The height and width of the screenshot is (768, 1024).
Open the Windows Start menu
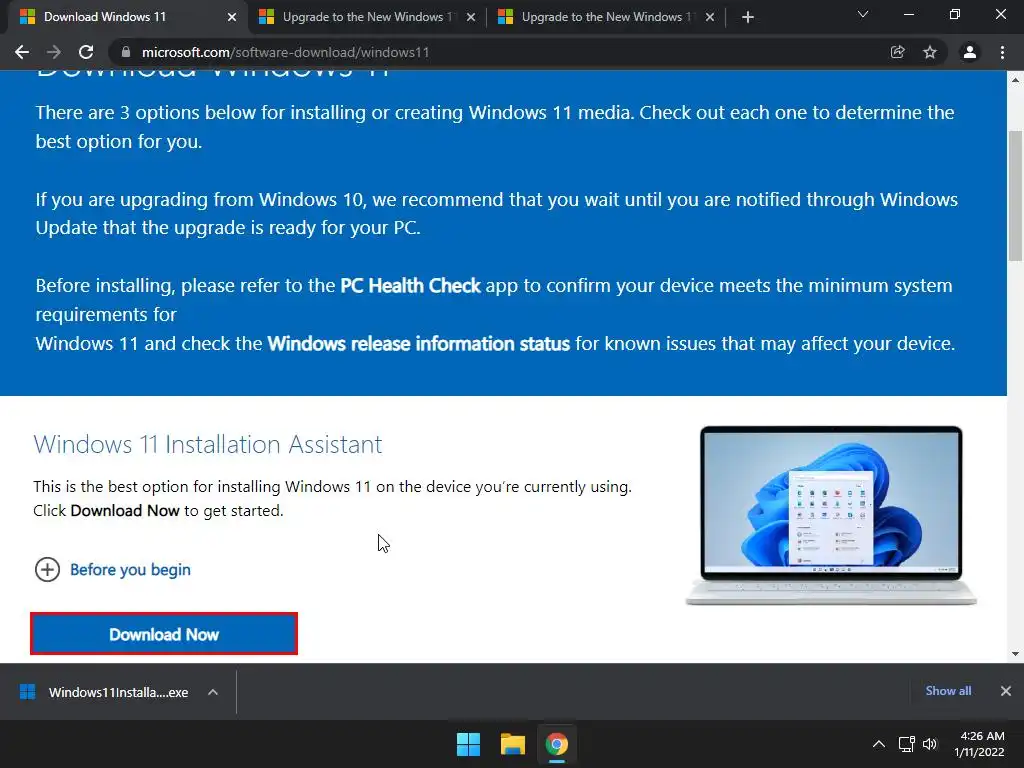coord(468,744)
